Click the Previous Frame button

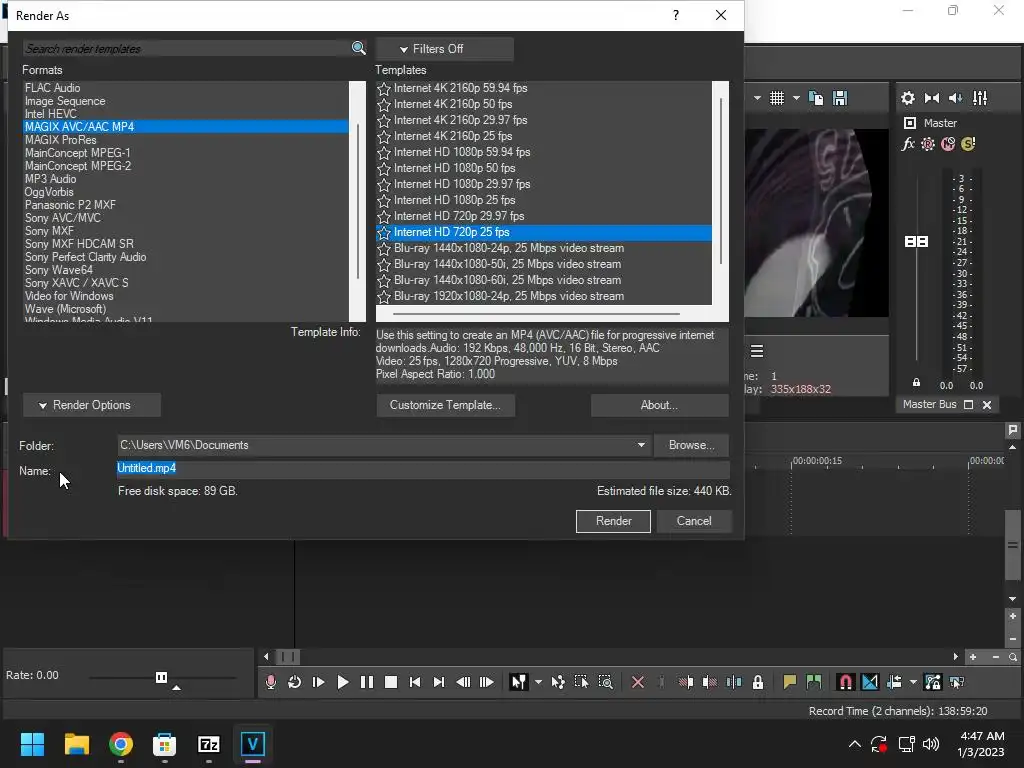(463, 682)
